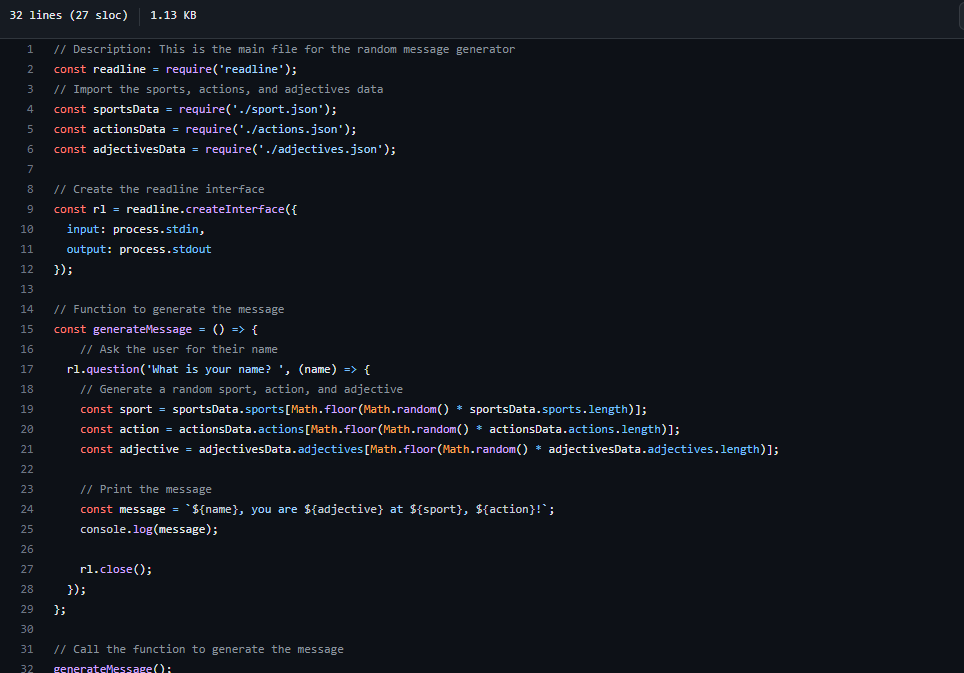Click 'adjectivesData.adjectives.length' on line 21
The width and height of the screenshot is (964, 673).
[654, 449]
